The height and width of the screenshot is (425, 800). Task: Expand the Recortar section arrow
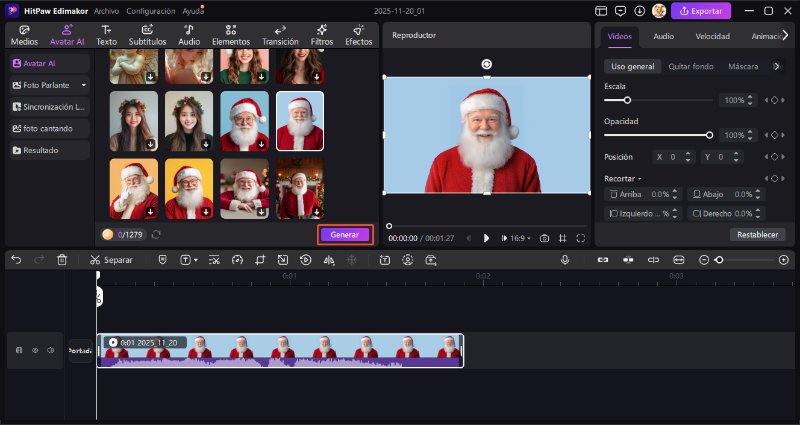pos(639,179)
